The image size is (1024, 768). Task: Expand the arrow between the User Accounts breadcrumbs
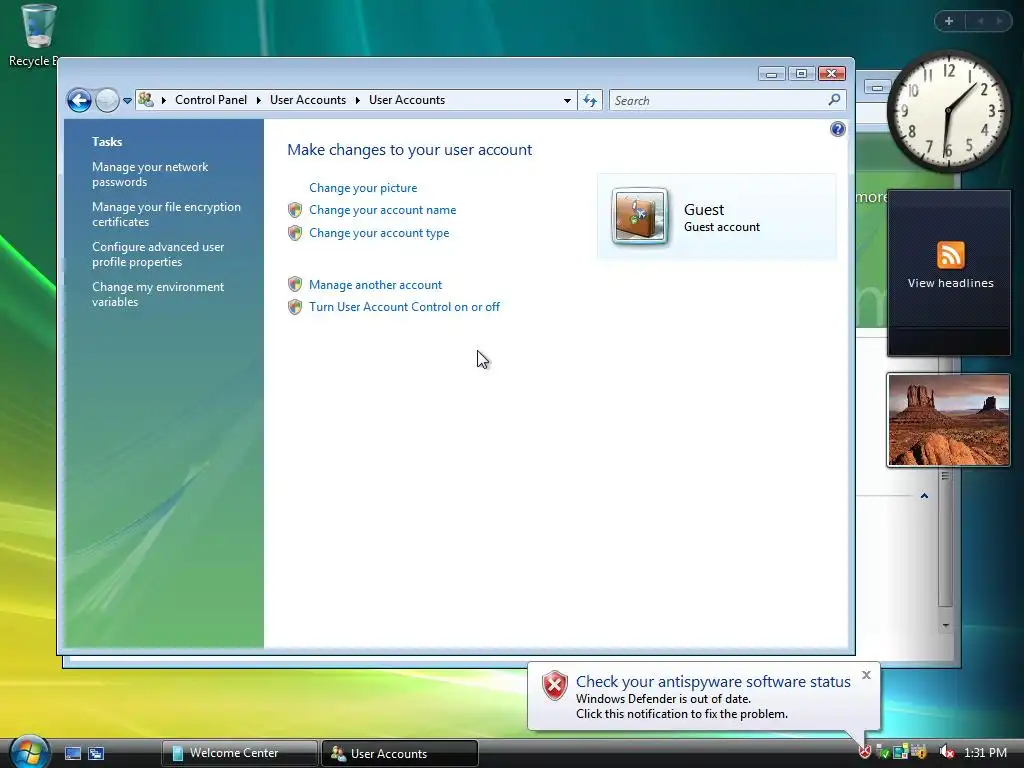click(x=357, y=100)
